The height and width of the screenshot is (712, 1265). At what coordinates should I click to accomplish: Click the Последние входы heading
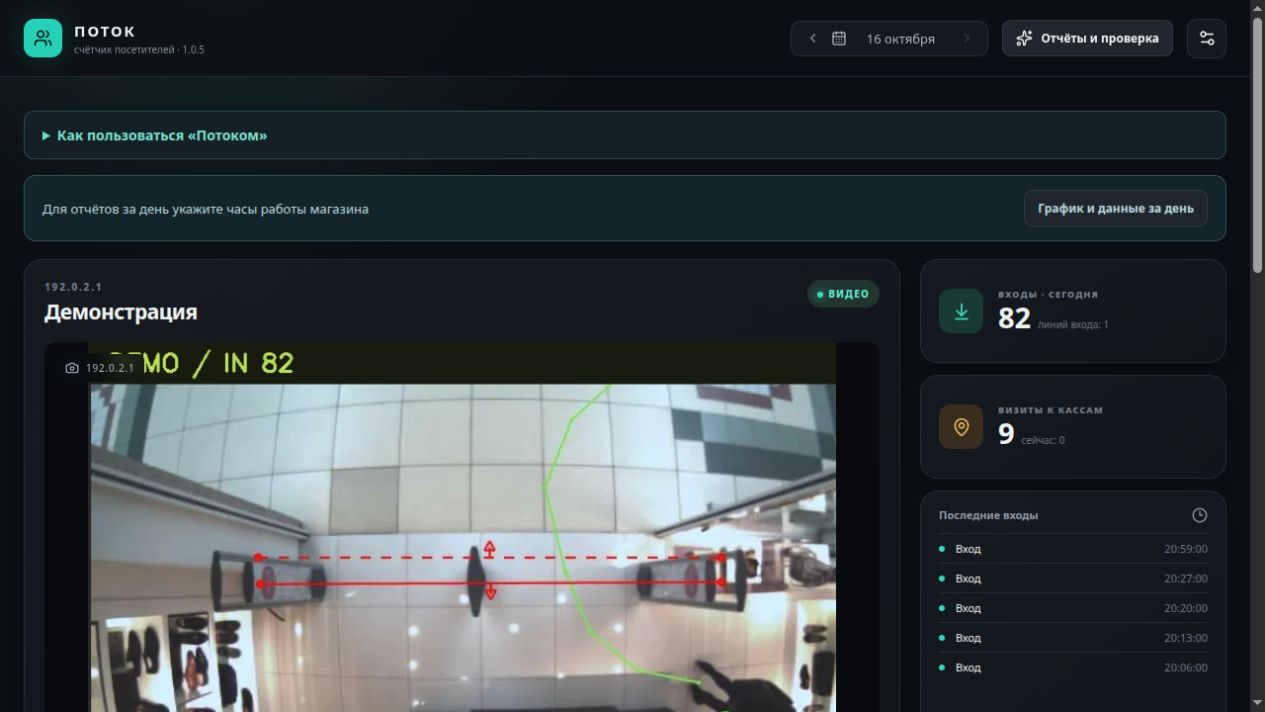(x=988, y=515)
